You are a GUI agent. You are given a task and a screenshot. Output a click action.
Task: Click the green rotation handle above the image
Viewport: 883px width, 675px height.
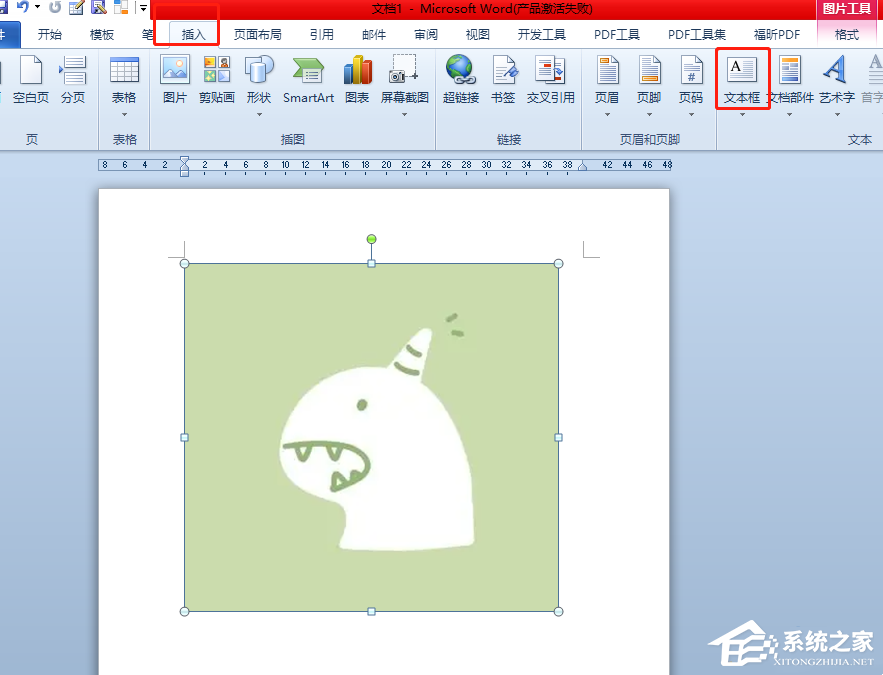(371, 239)
